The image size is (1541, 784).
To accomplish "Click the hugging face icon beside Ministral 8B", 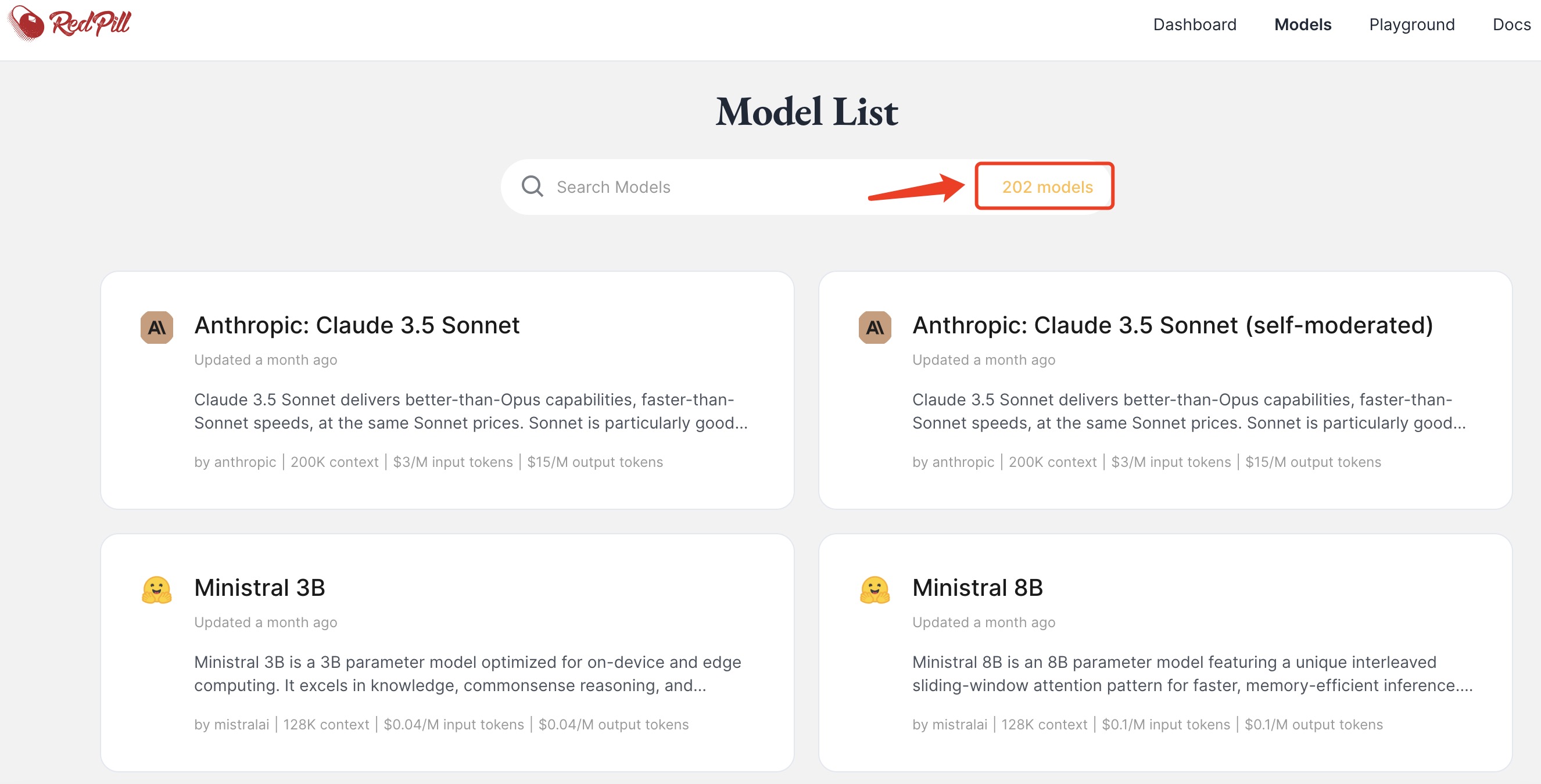I will pyautogui.click(x=875, y=589).
